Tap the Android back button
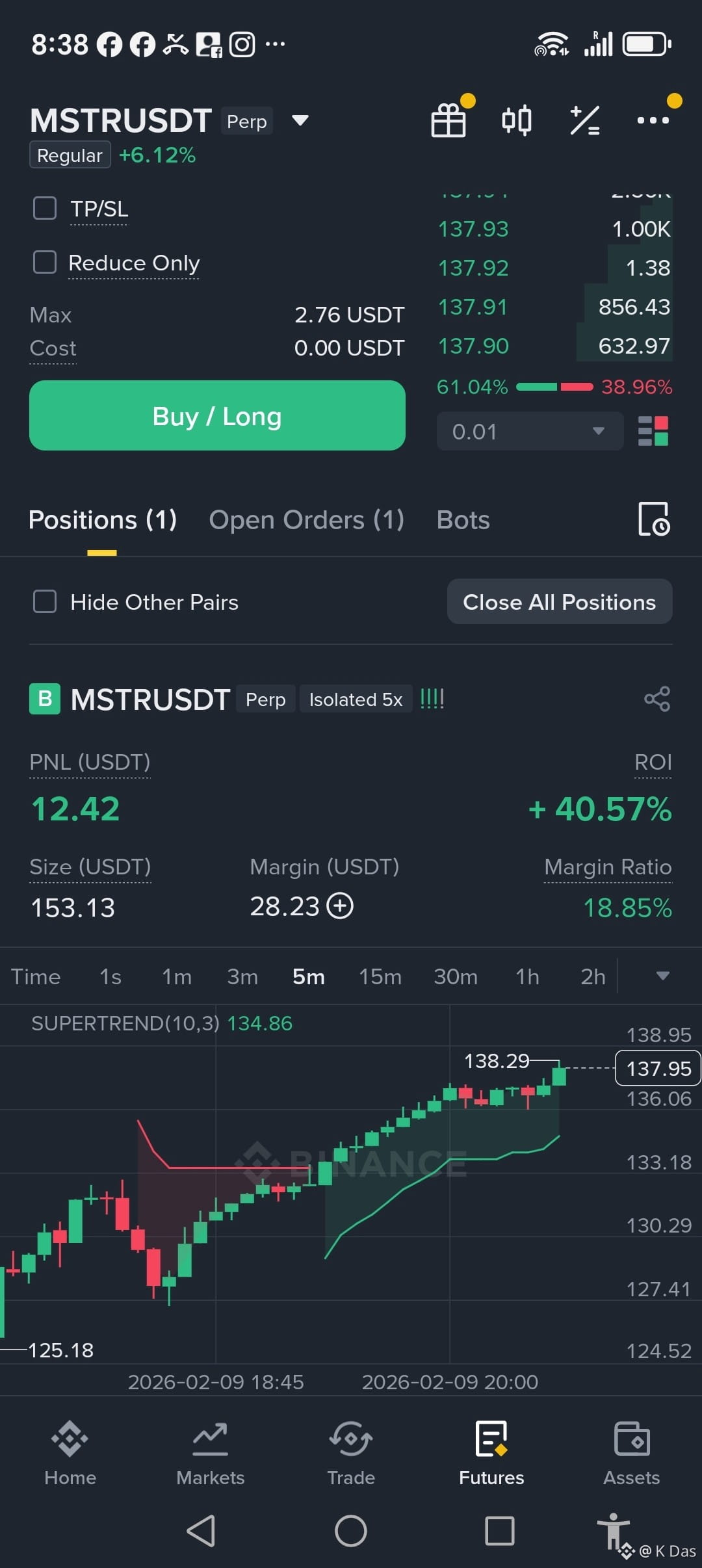The width and height of the screenshot is (702, 1568). (x=201, y=1531)
